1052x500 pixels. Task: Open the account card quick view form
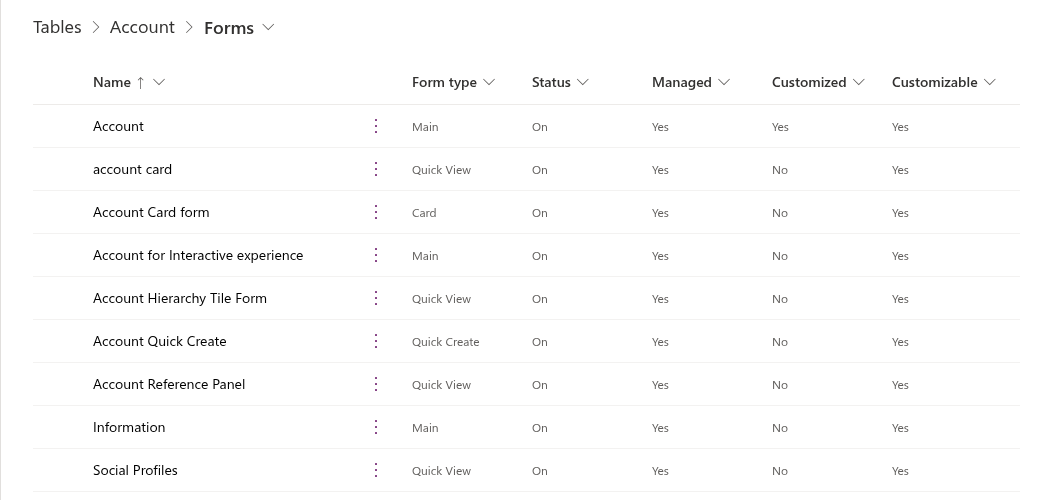tap(132, 169)
